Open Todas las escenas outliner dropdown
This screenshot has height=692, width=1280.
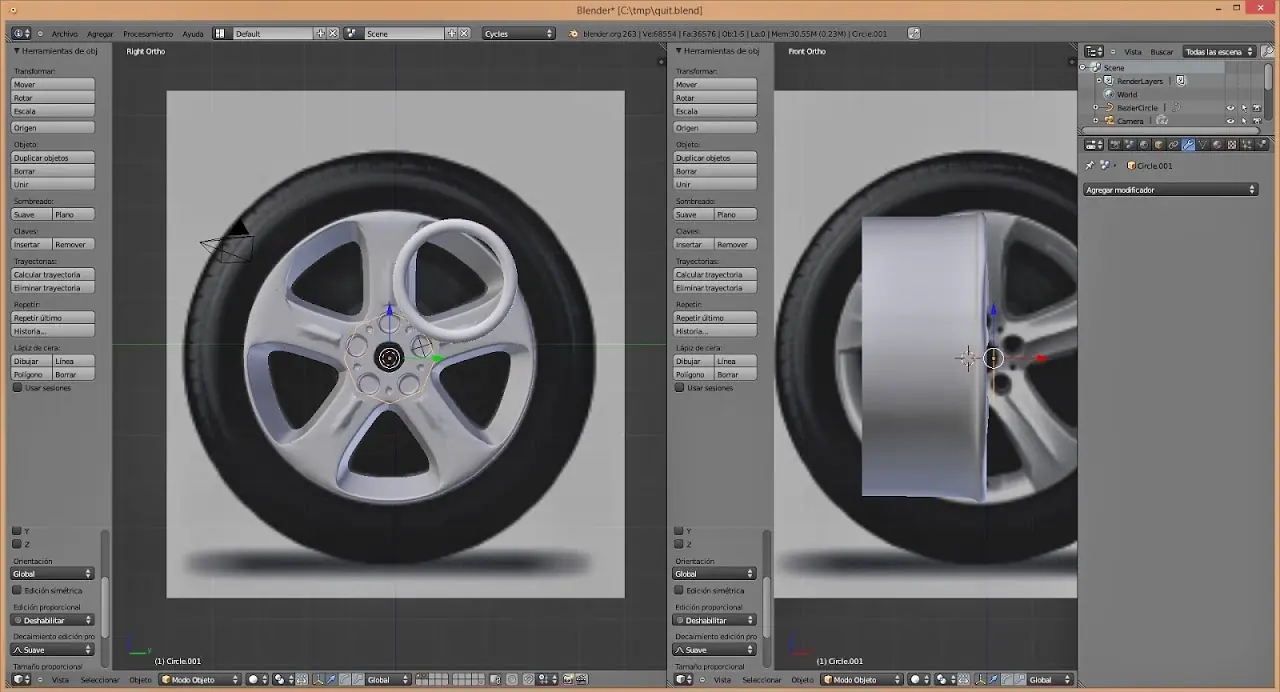tap(1219, 51)
